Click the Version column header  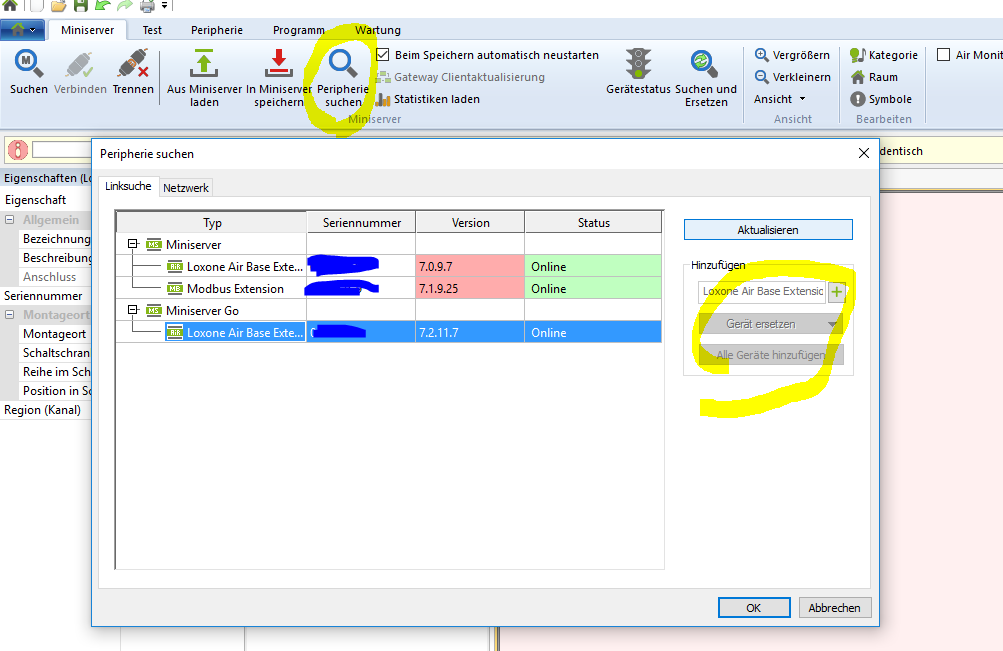[x=470, y=223]
